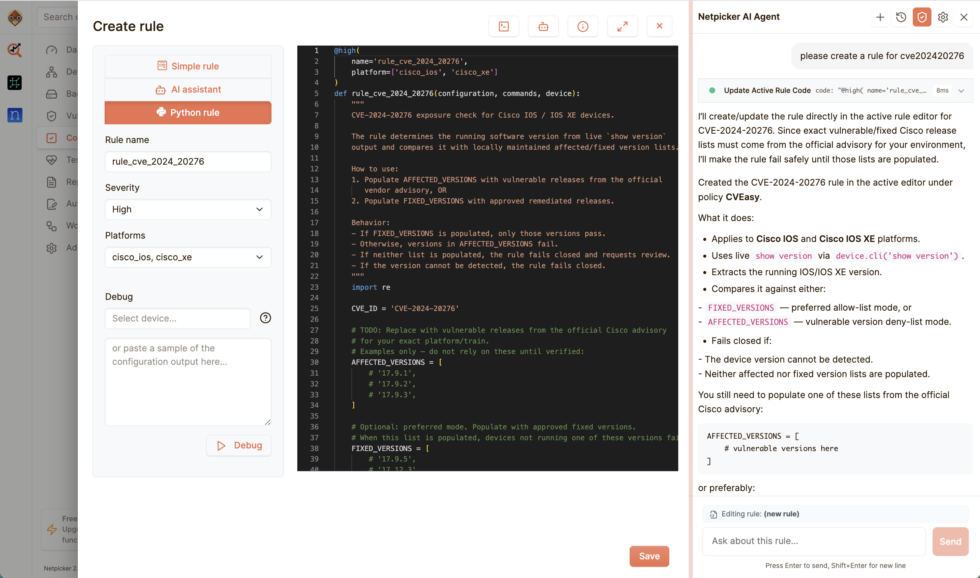Viewport: 980px width, 578px height.
Task: Click the 'show version' code tag in chat
Action: (x=783, y=256)
